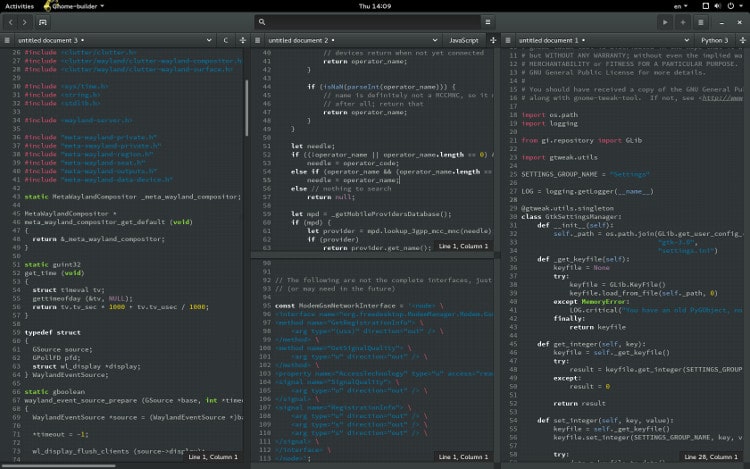Run the project with the play button
Image resolution: width=750 pixels, height=469 pixels.
point(665,22)
